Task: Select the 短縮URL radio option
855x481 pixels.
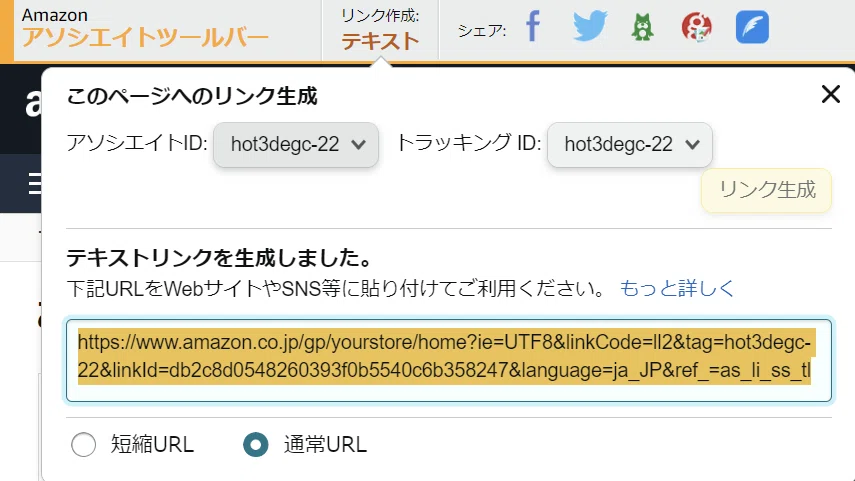Action: click(x=83, y=444)
